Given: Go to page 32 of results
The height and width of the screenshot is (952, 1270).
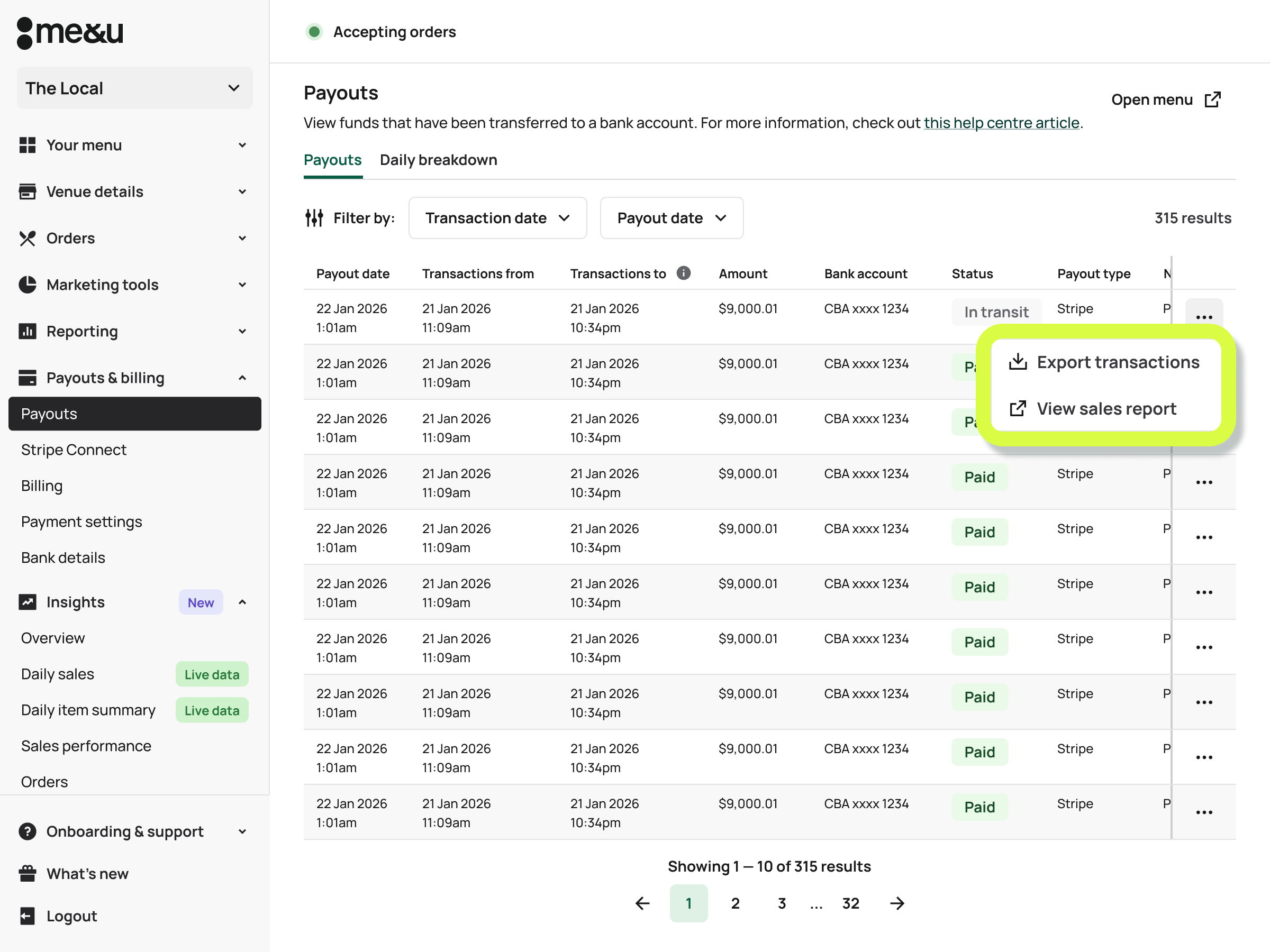Looking at the screenshot, I should point(850,903).
